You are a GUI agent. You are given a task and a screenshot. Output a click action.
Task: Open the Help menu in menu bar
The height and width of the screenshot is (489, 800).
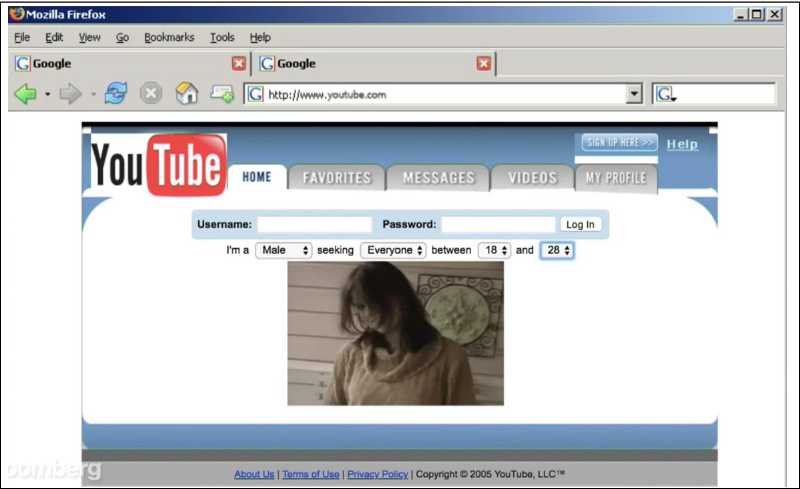coord(260,37)
